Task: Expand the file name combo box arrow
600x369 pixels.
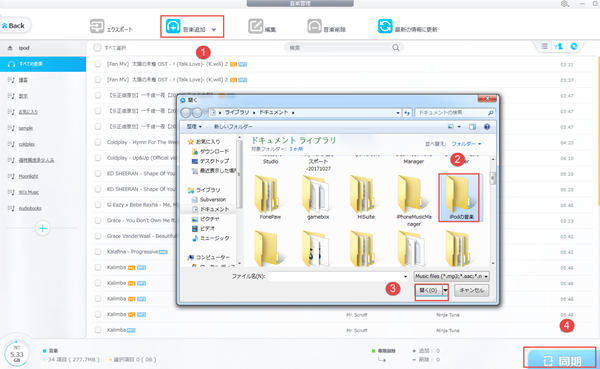Action: (406, 277)
